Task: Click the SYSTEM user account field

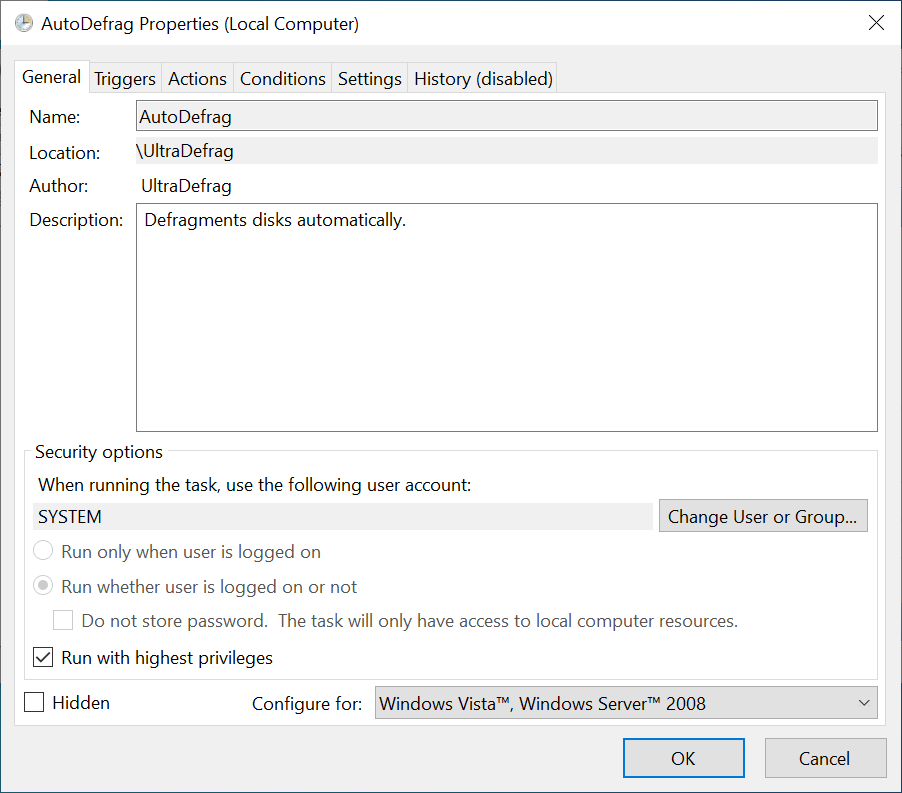Action: 343,517
